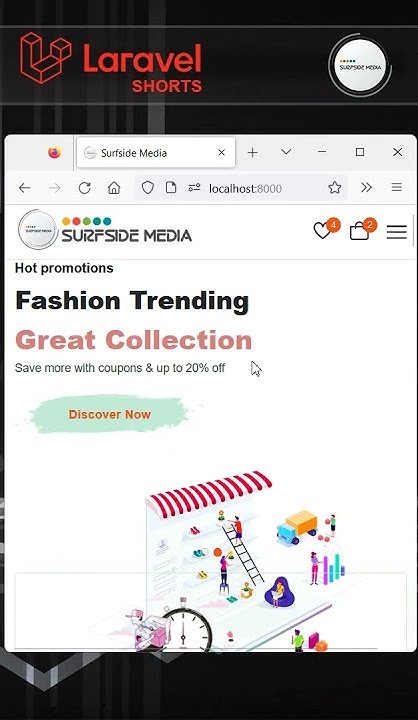The height and width of the screenshot is (720, 418).
Task: Show the page info document icon
Action: [x=171, y=187]
